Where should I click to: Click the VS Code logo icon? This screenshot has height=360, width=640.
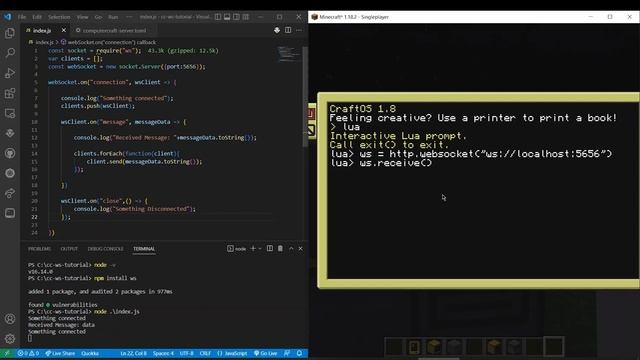[x=8, y=17]
